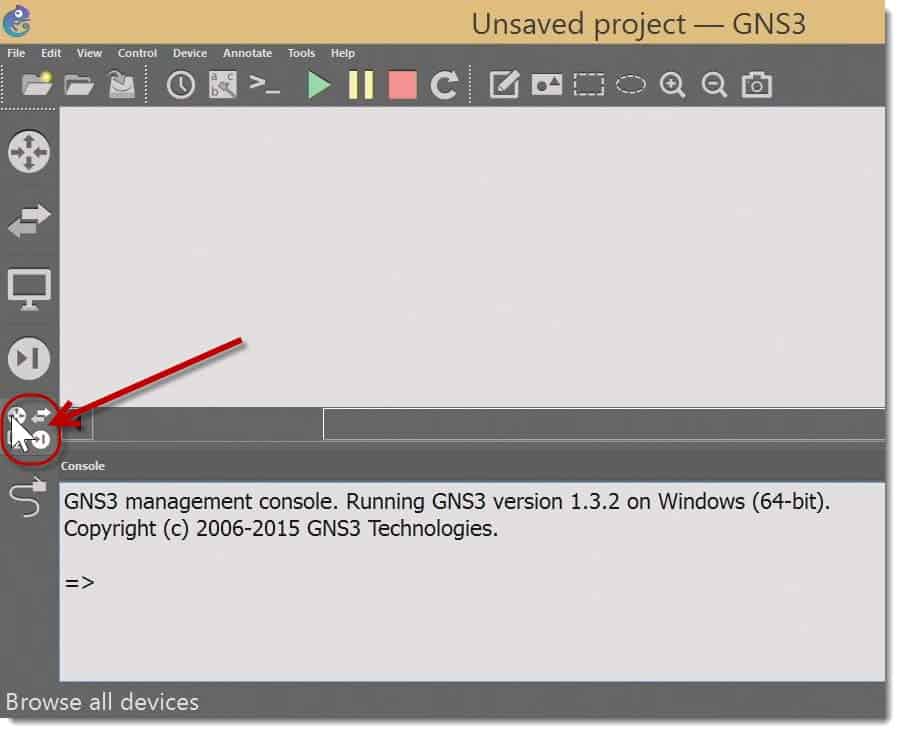
Task: Click the workspace horizontal scrollbar
Action: (472, 424)
